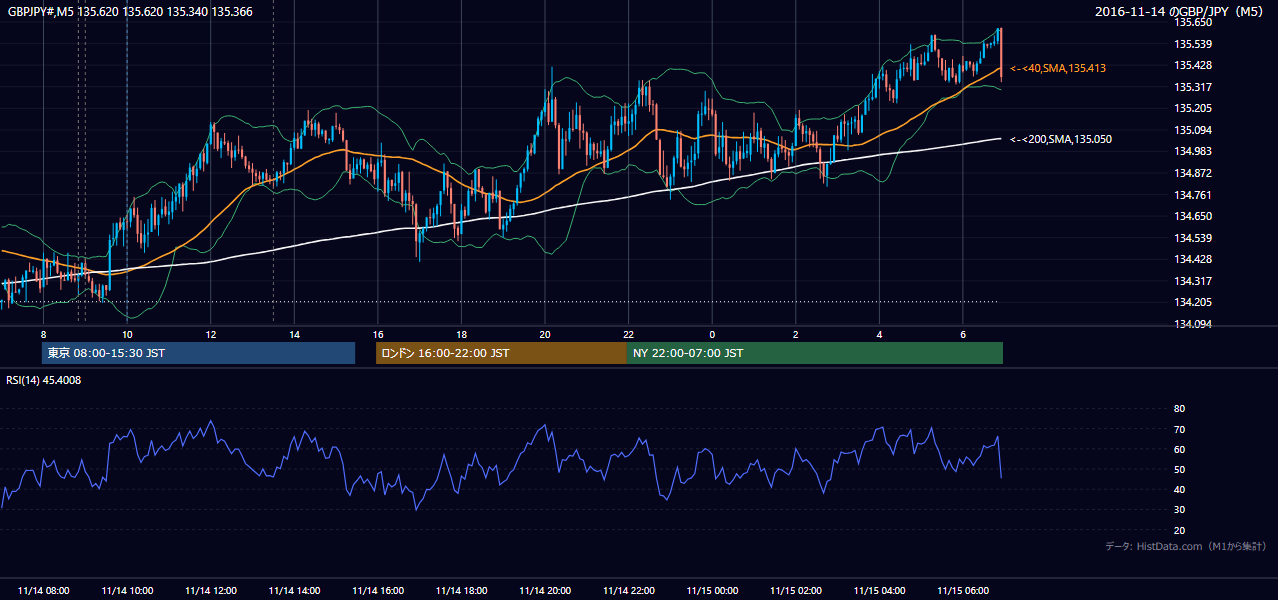
Task: Click the 135.650 price axis label
Action: (1192, 22)
